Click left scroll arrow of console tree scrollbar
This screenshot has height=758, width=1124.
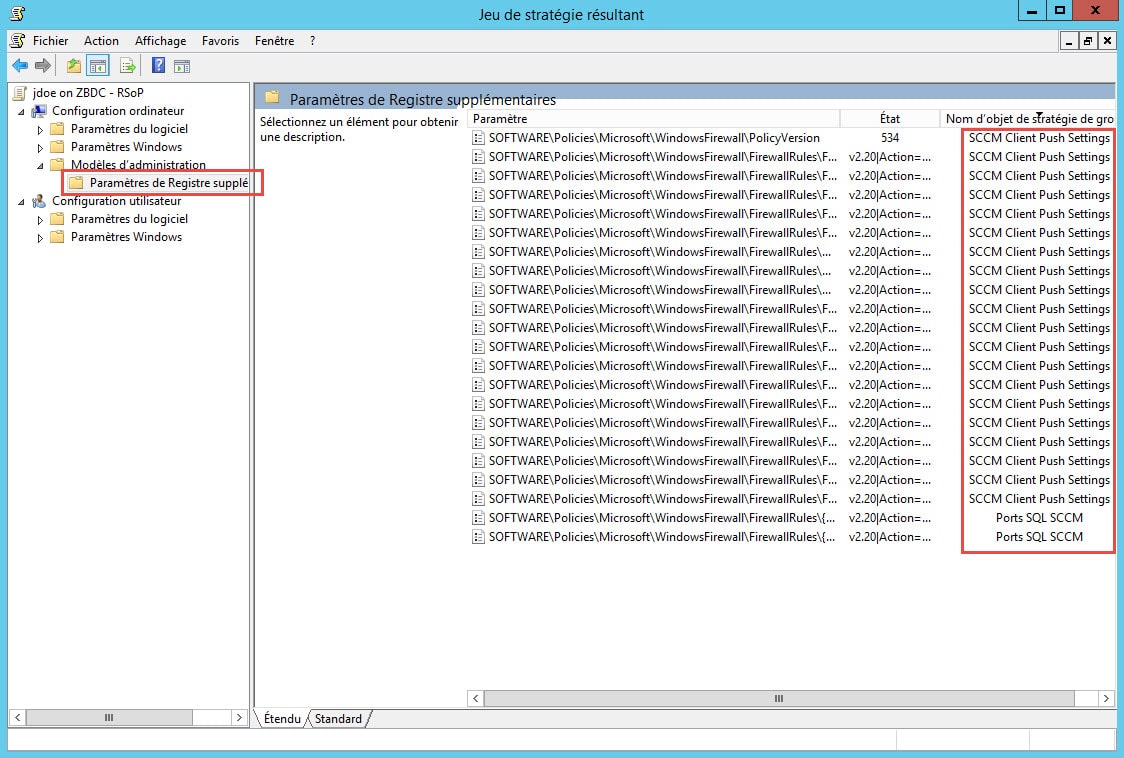click(x=17, y=717)
